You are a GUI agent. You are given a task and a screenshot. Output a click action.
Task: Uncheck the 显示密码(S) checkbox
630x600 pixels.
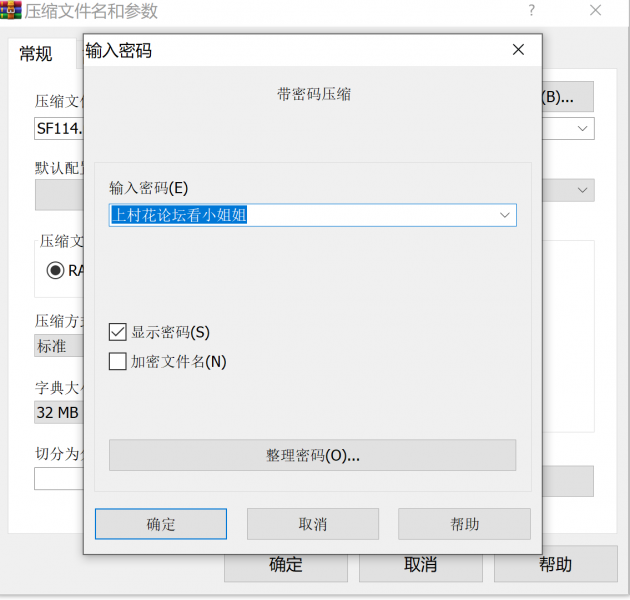(118, 332)
